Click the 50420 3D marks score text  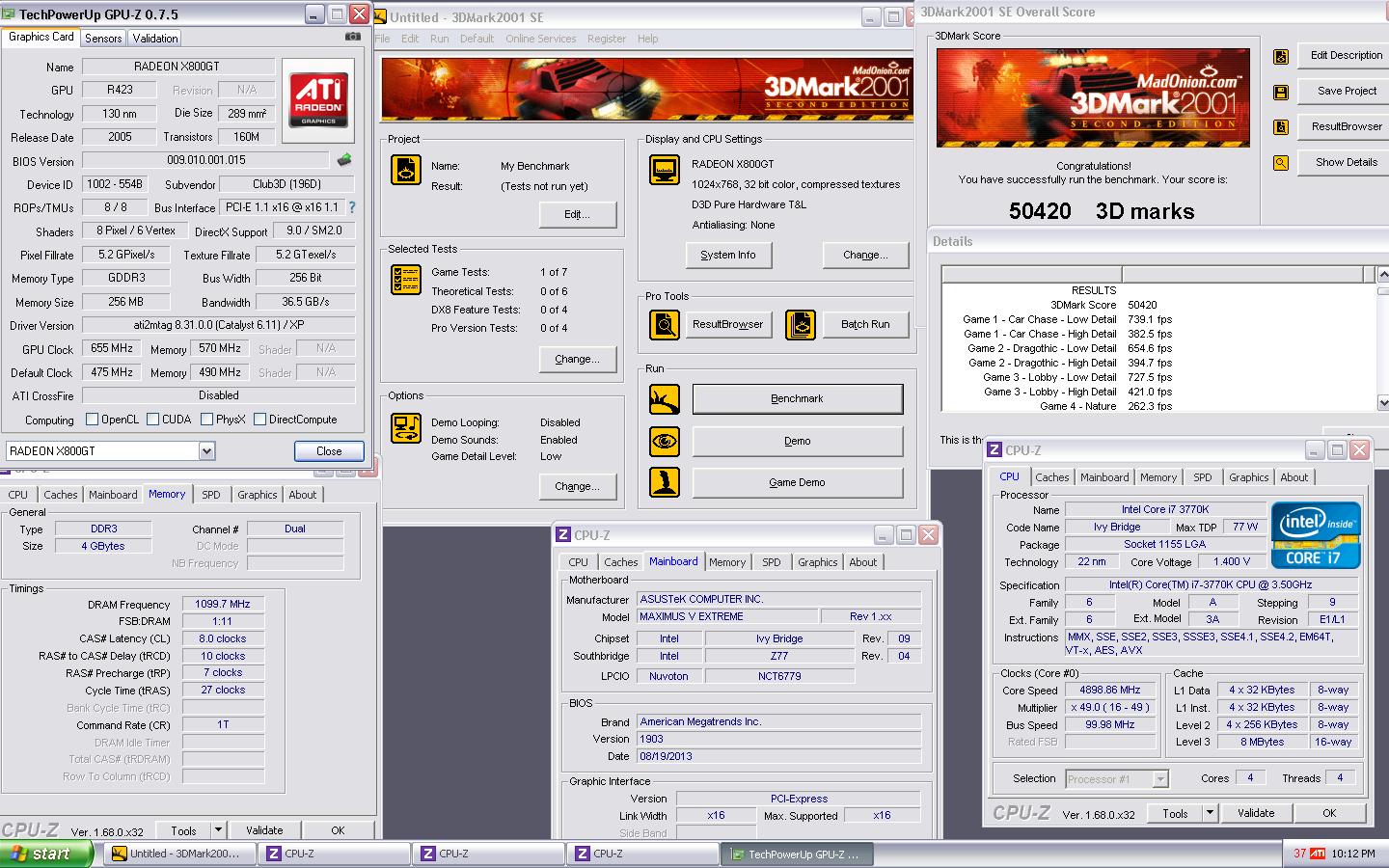tap(1102, 211)
